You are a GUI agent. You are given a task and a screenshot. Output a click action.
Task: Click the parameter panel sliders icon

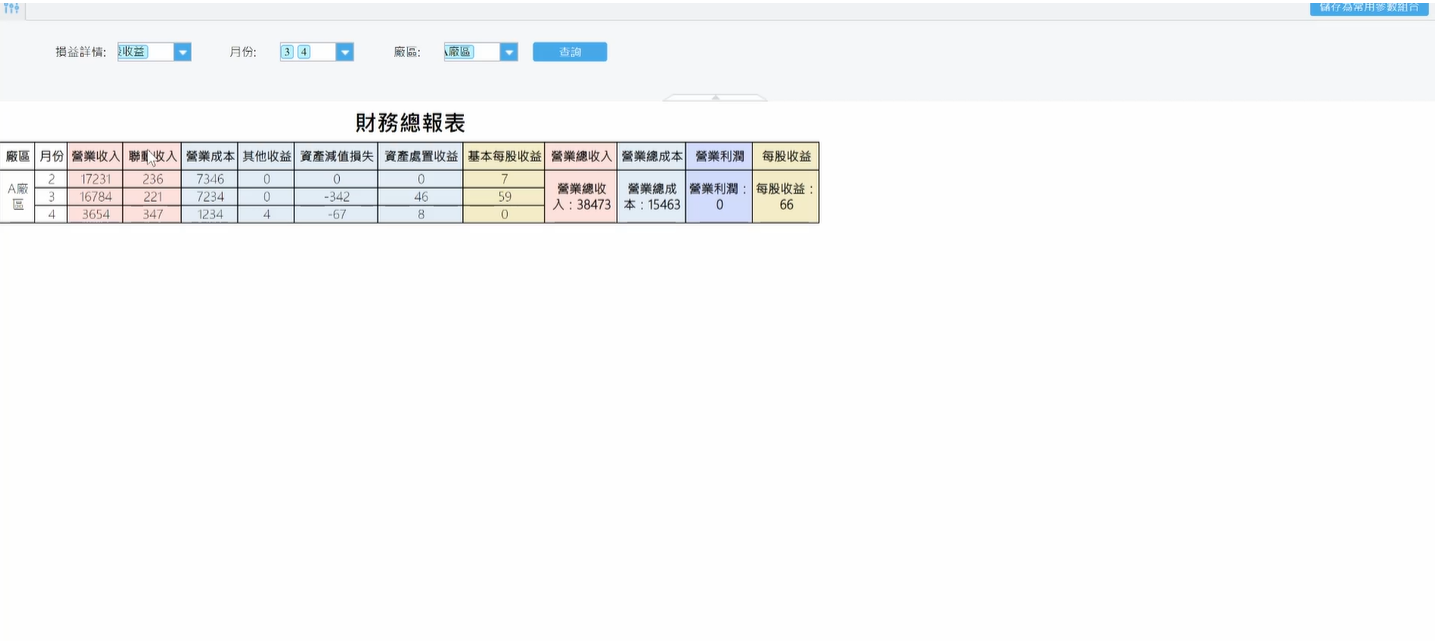click(12, 8)
